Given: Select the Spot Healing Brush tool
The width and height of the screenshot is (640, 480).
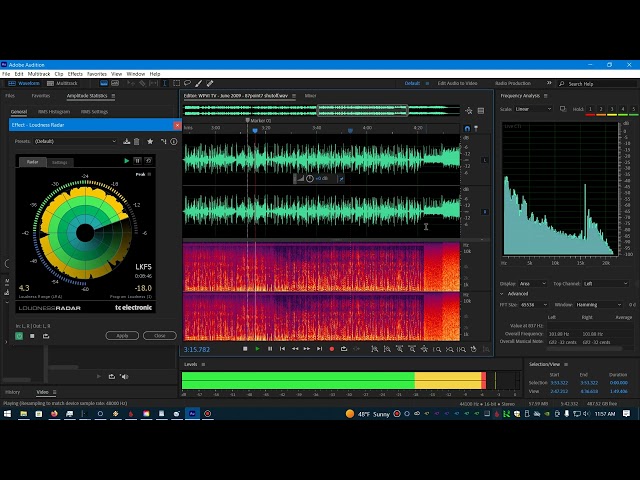Looking at the screenshot, I should 210,83.
